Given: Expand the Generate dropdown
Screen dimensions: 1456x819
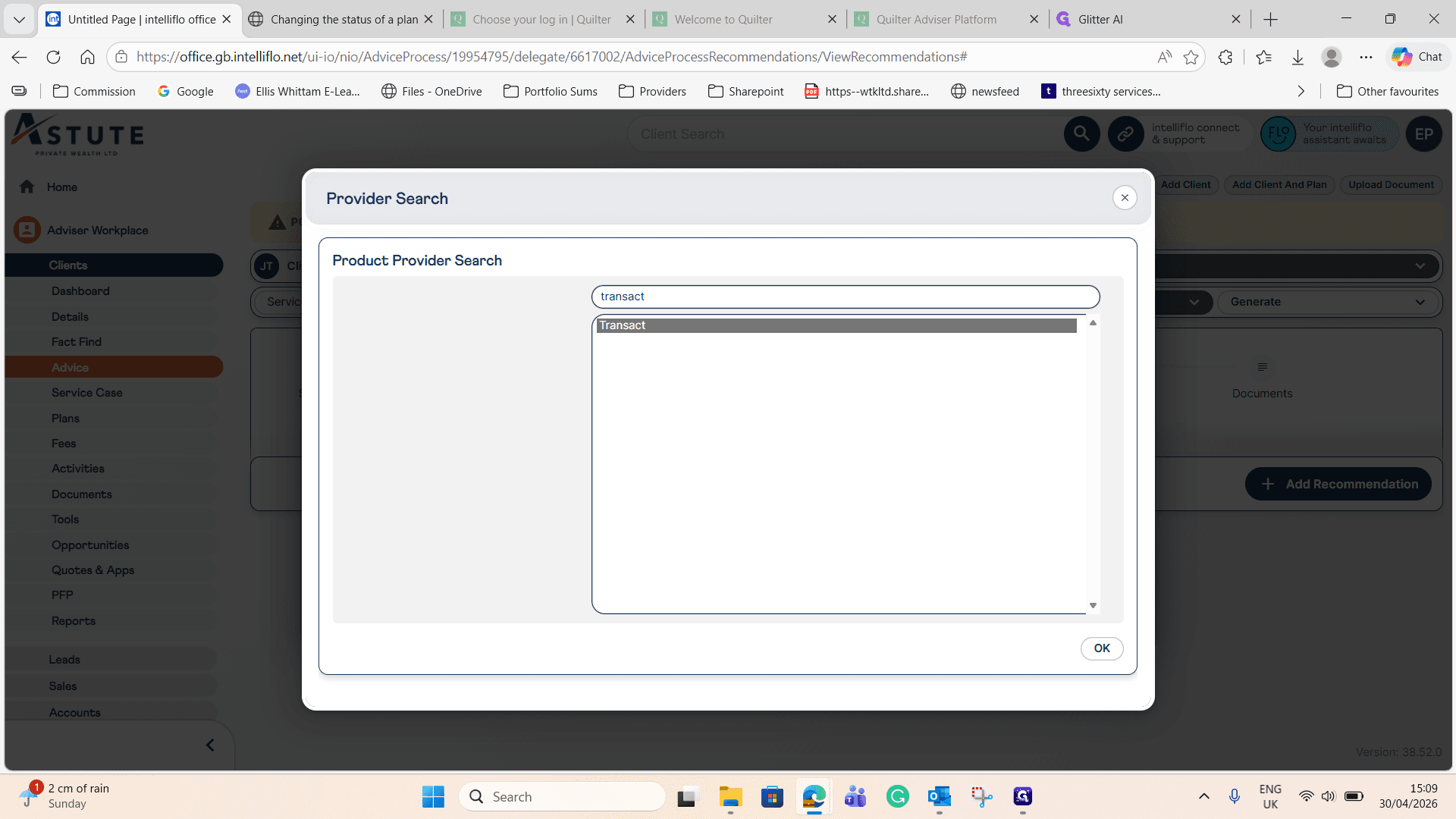Looking at the screenshot, I should [x=1328, y=302].
